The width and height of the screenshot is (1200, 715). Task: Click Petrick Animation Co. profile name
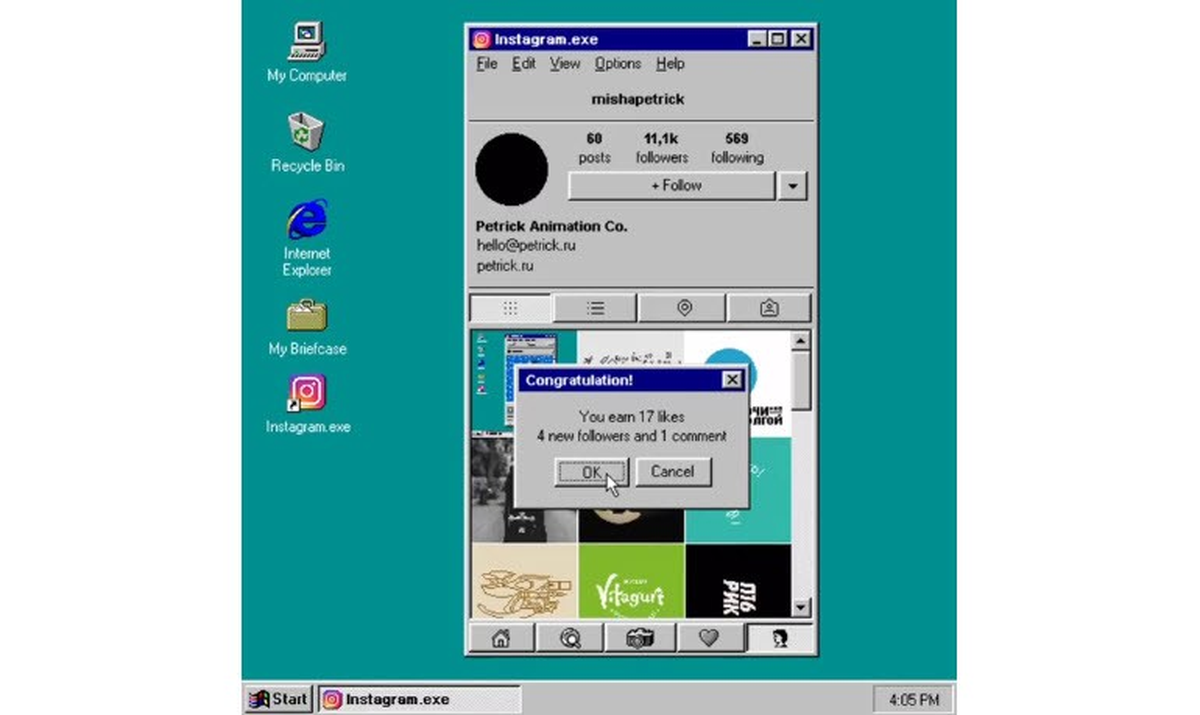click(x=551, y=226)
